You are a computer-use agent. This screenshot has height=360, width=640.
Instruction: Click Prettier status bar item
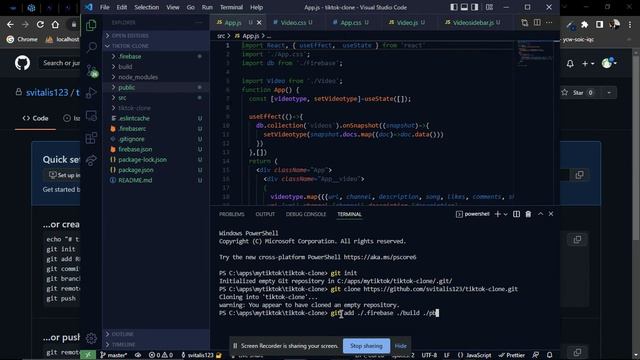511,355
